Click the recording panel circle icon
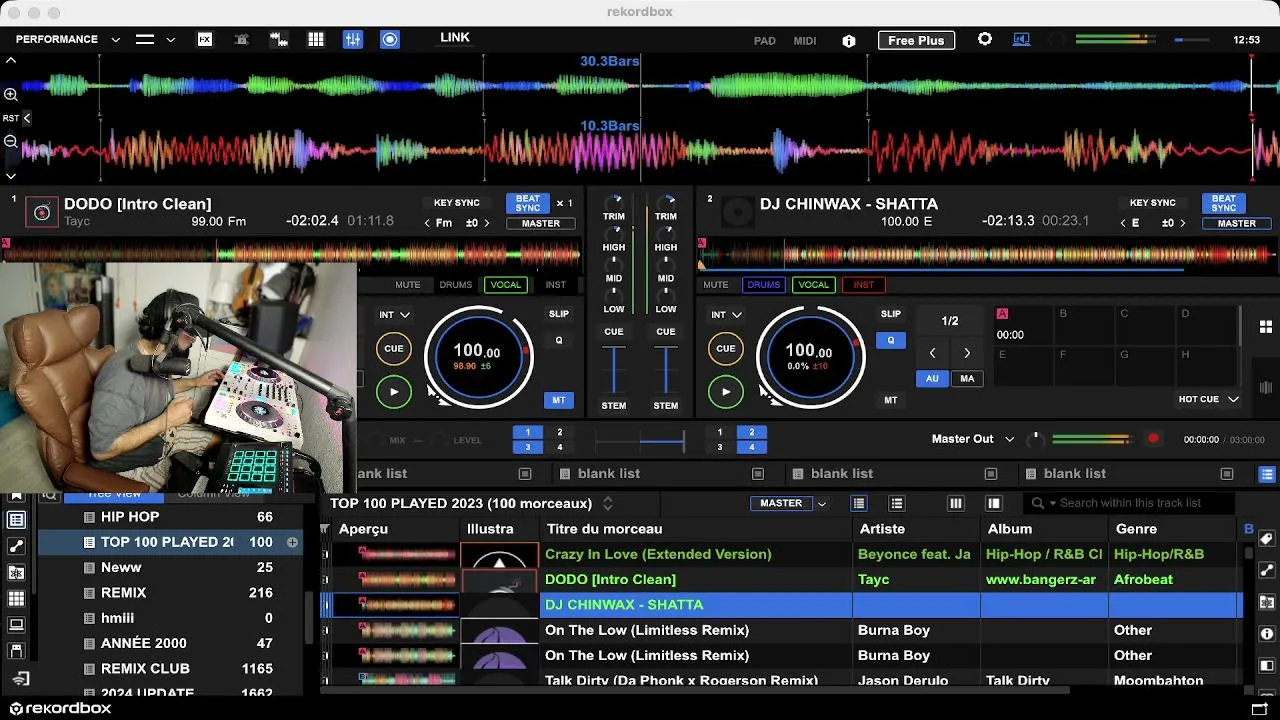1280x720 pixels. (390, 39)
